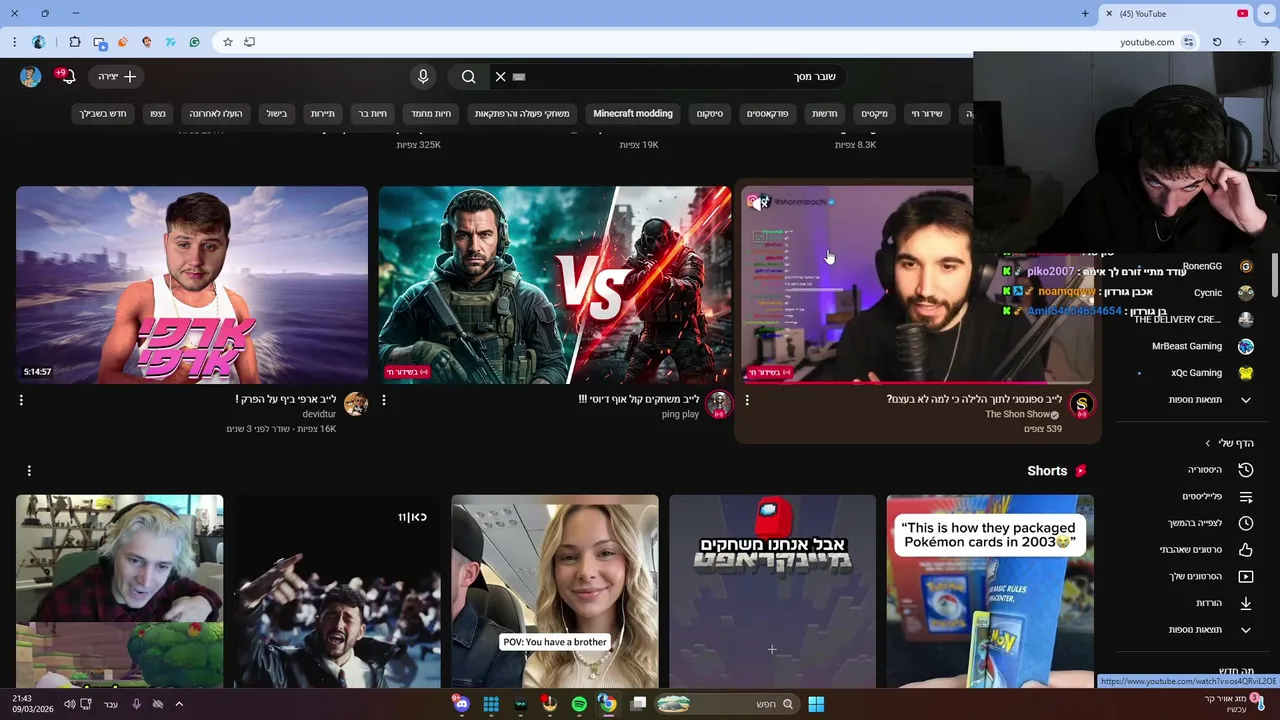Select the פודקאסטים filter chip
This screenshot has height=720, width=1280.
tap(768, 114)
